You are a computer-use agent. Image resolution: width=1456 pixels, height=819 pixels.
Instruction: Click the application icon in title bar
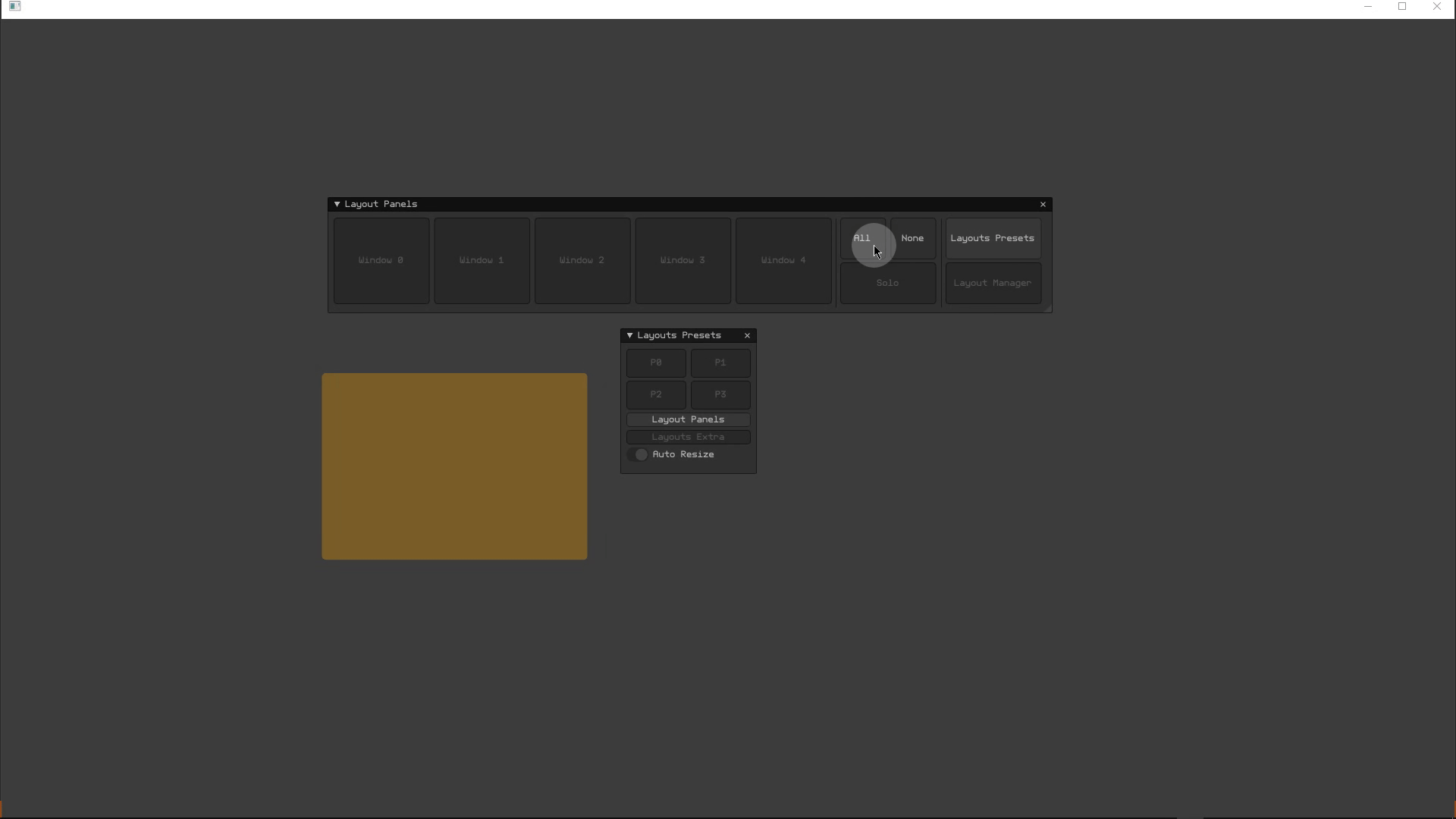14,6
